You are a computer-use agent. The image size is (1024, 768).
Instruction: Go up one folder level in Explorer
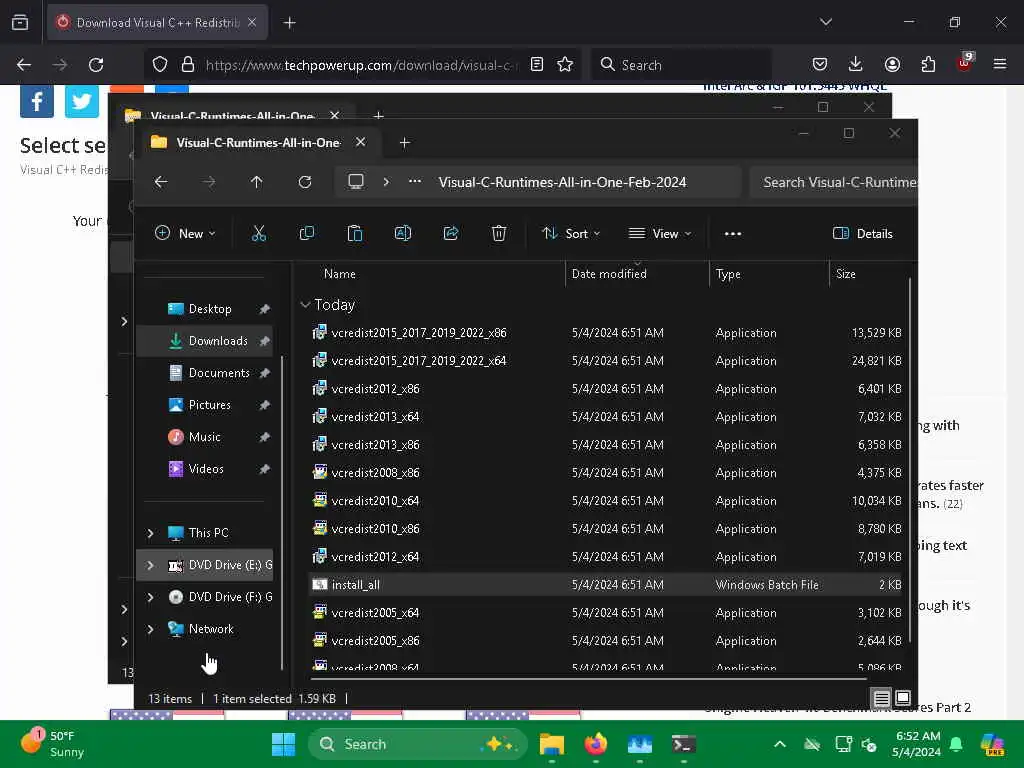pos(257,182)
